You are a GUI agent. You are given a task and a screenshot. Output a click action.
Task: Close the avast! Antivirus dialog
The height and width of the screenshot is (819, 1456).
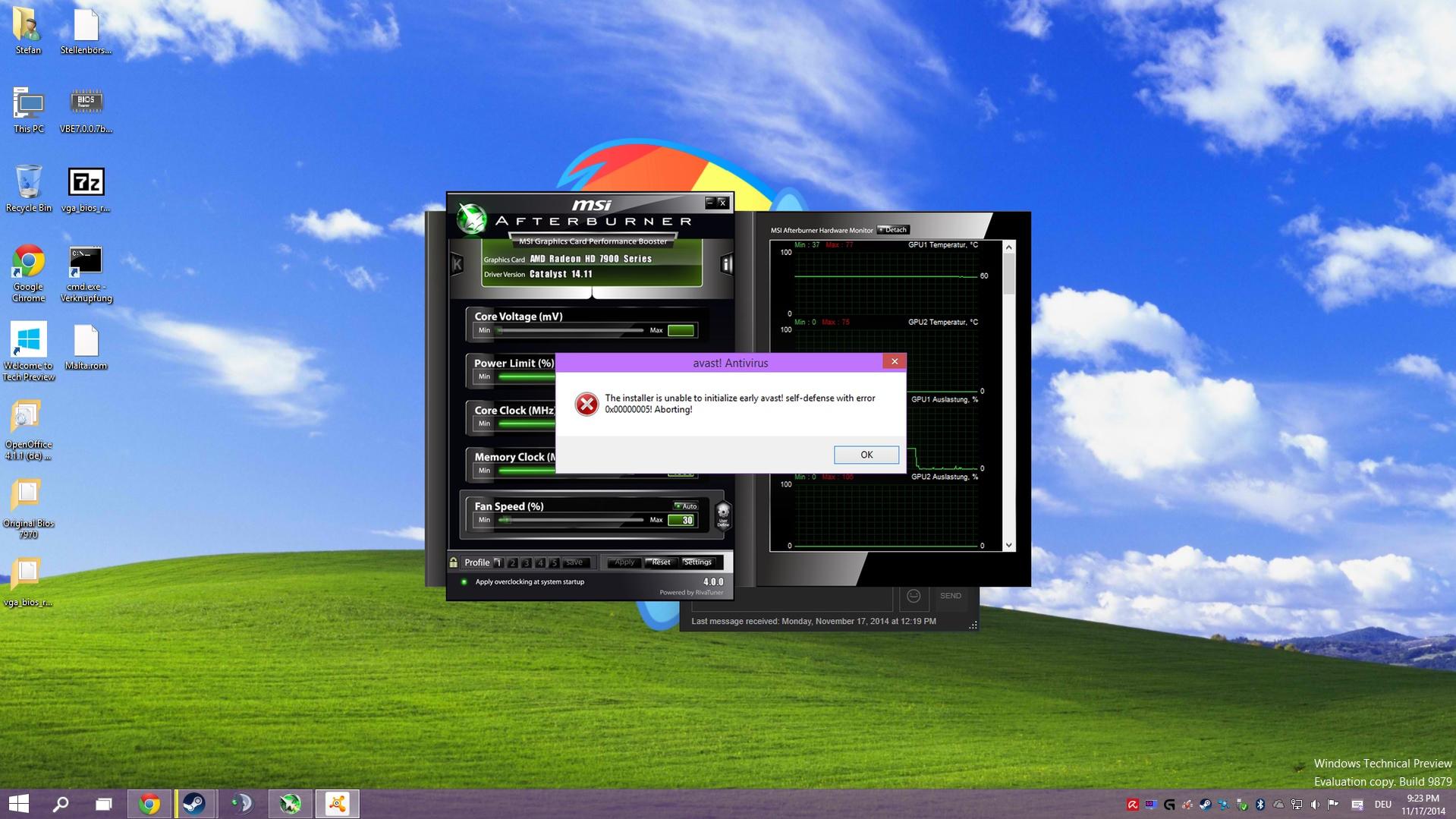coord(894,362)
